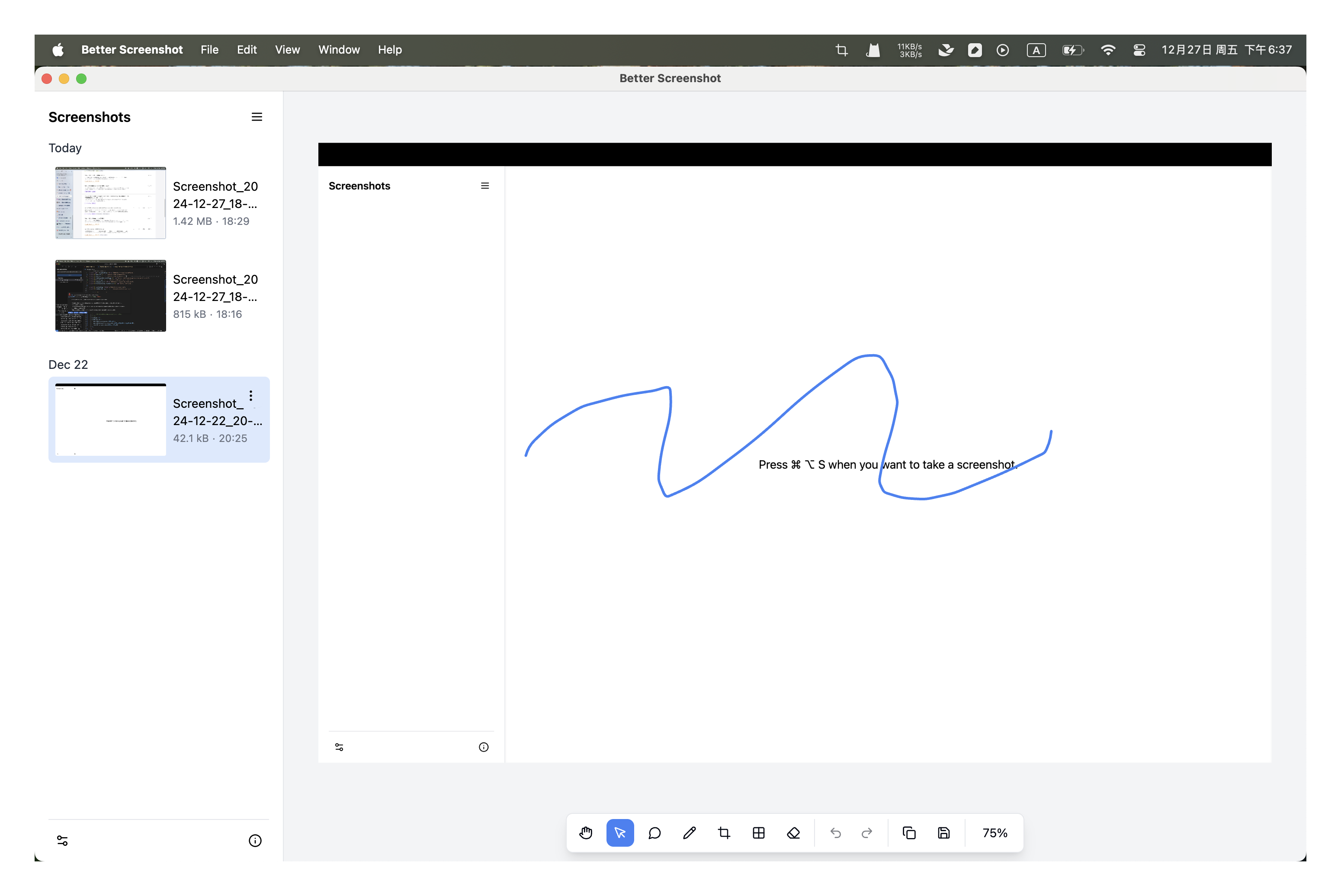Select the 42.1 kB screenshot thumbnail
The image size is (1341, 896).
pyautogui.click(x=110, y=419)
